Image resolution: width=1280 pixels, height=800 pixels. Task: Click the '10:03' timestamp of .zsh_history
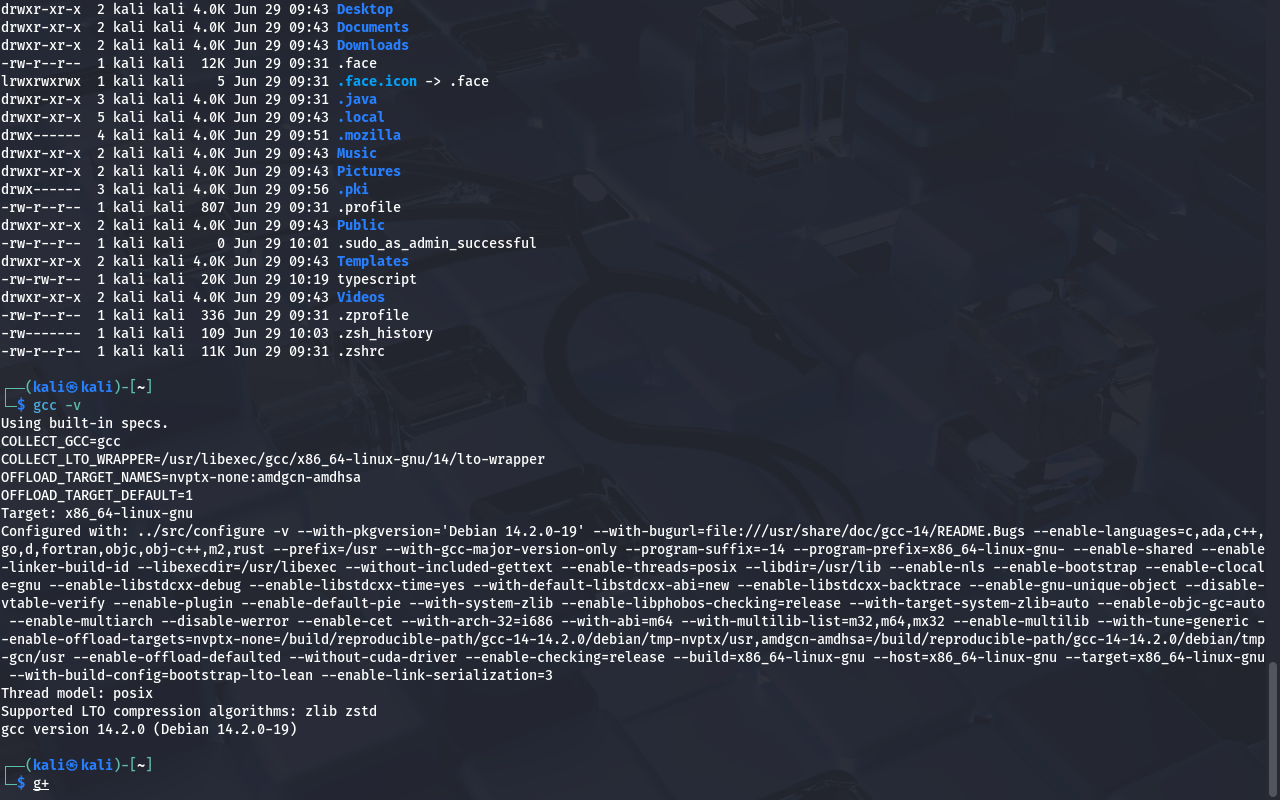click(309, 333)
